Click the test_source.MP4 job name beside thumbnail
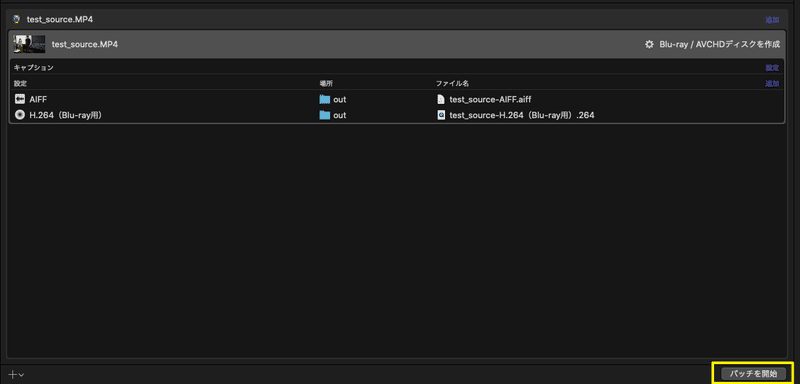The width and height of the screenshot is (800, 384). click(85, 44)
